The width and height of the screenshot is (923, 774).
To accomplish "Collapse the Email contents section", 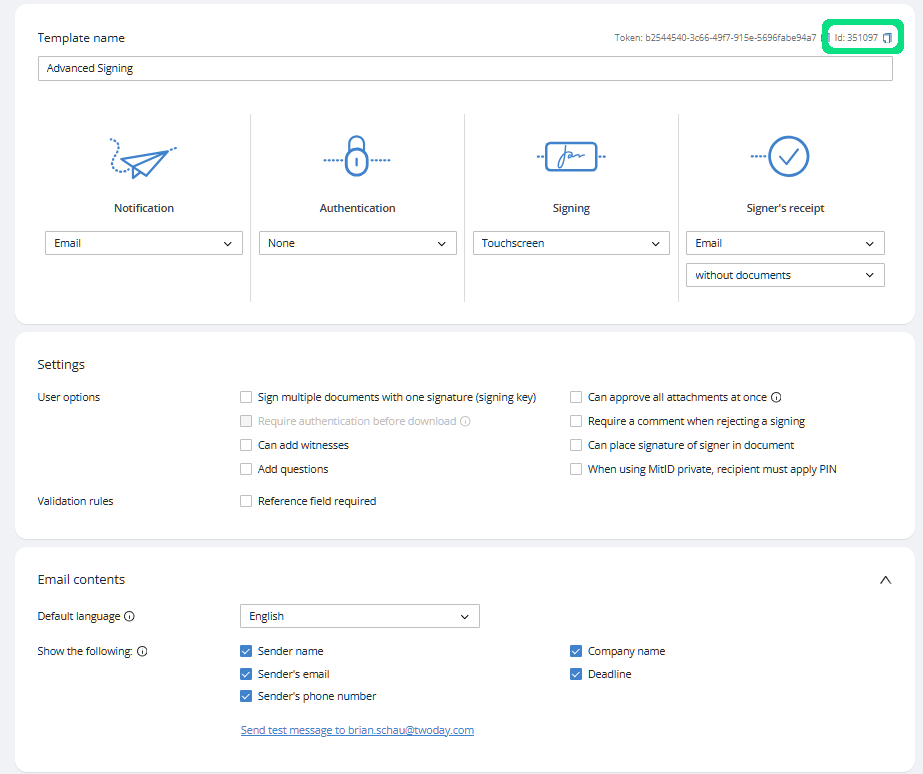I will (885, 580).
